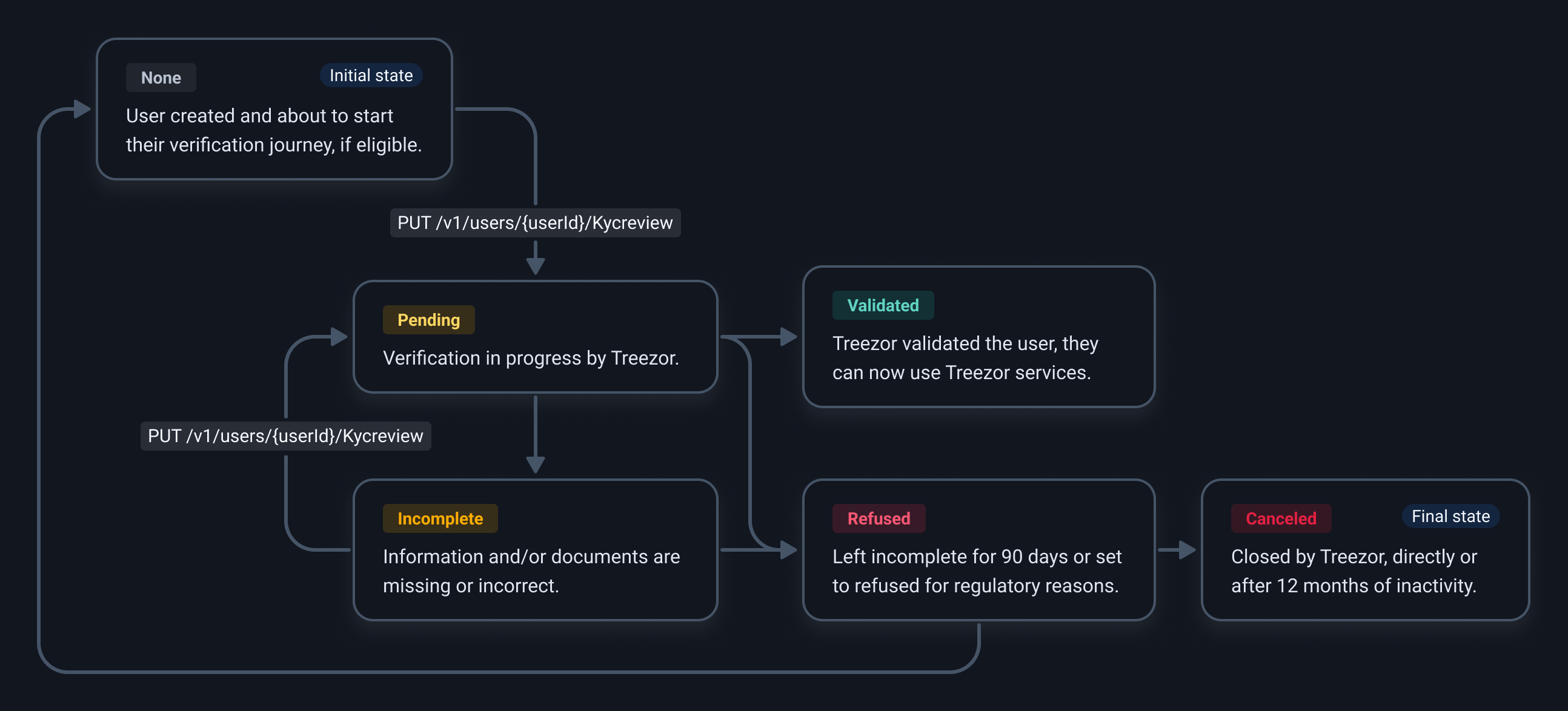
Task: Click the None status badge
Action: click(161, 78)
